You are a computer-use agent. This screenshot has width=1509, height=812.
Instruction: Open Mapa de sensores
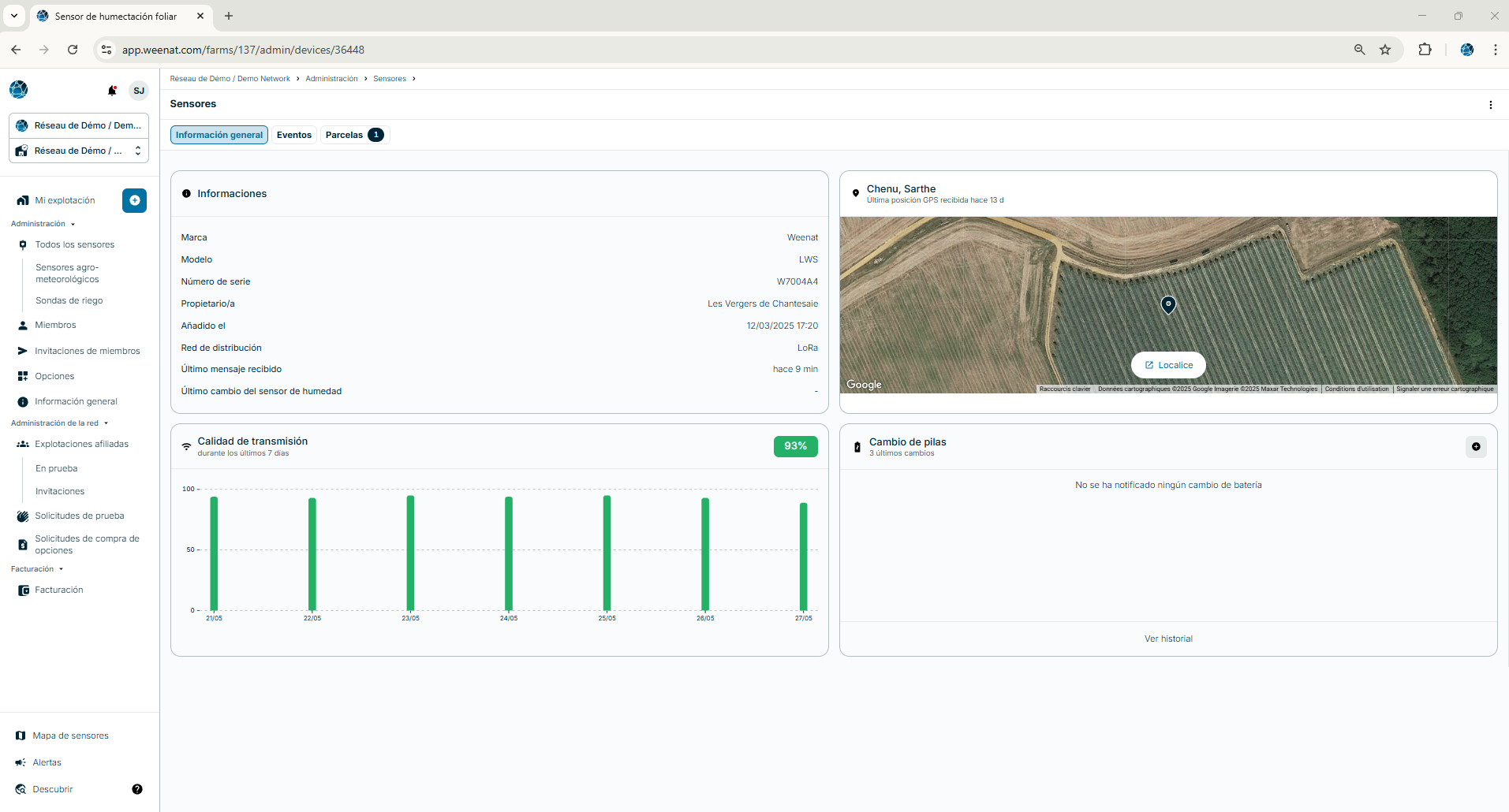[70, 736]
